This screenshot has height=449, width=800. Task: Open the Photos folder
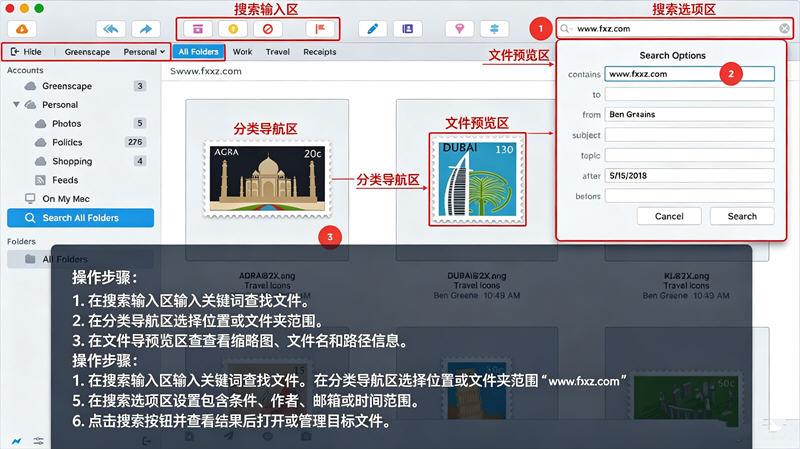tap(81, 123)
